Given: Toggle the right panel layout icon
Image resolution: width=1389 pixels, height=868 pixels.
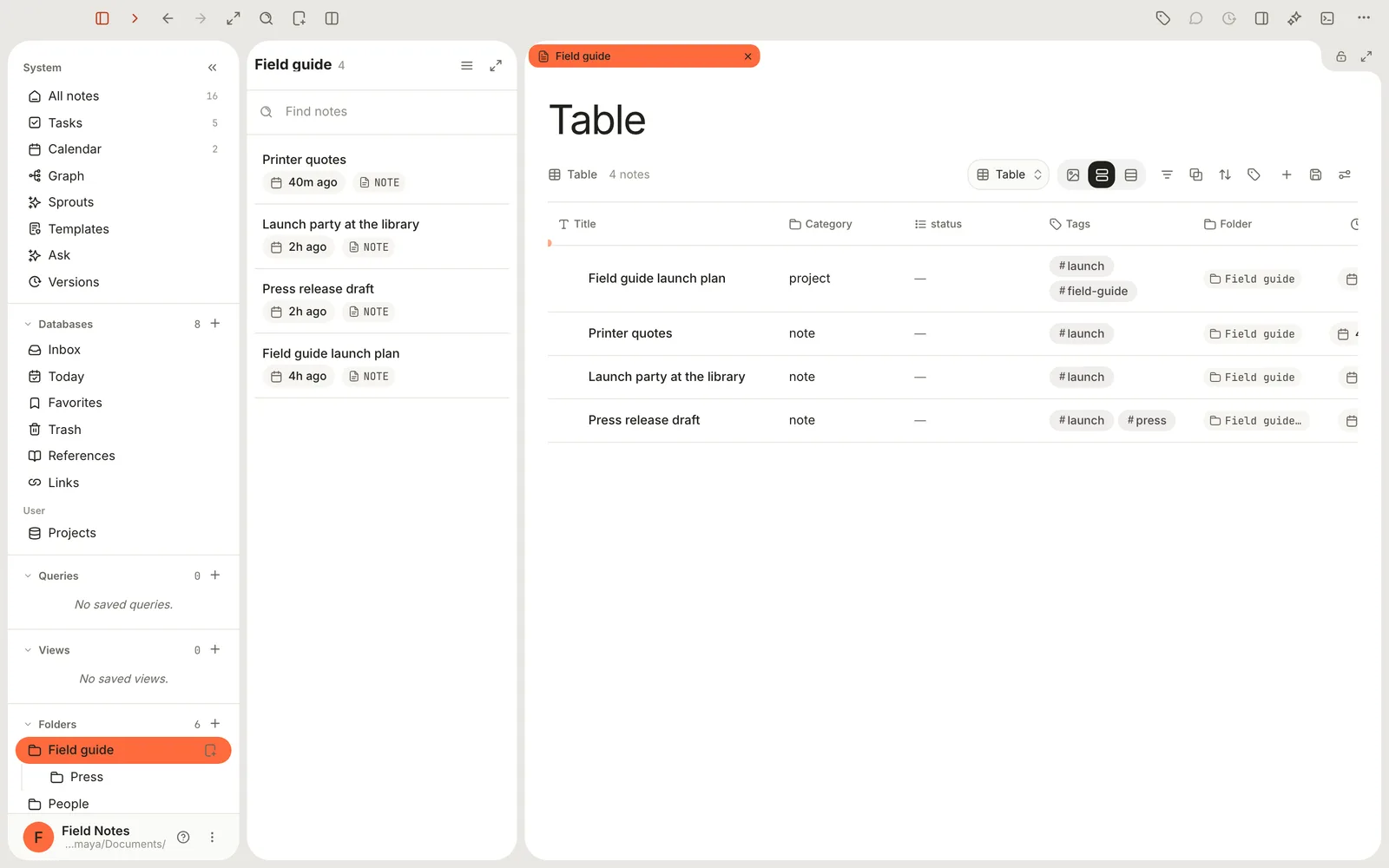Looking at the screenshot, I should (x=1261, y=18).
